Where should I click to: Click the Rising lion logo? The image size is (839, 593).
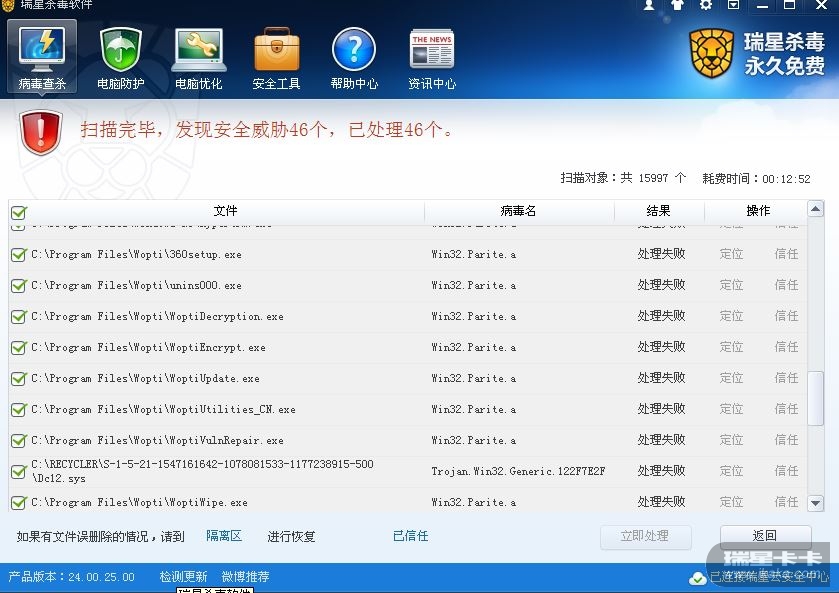(x=711, y=53)
